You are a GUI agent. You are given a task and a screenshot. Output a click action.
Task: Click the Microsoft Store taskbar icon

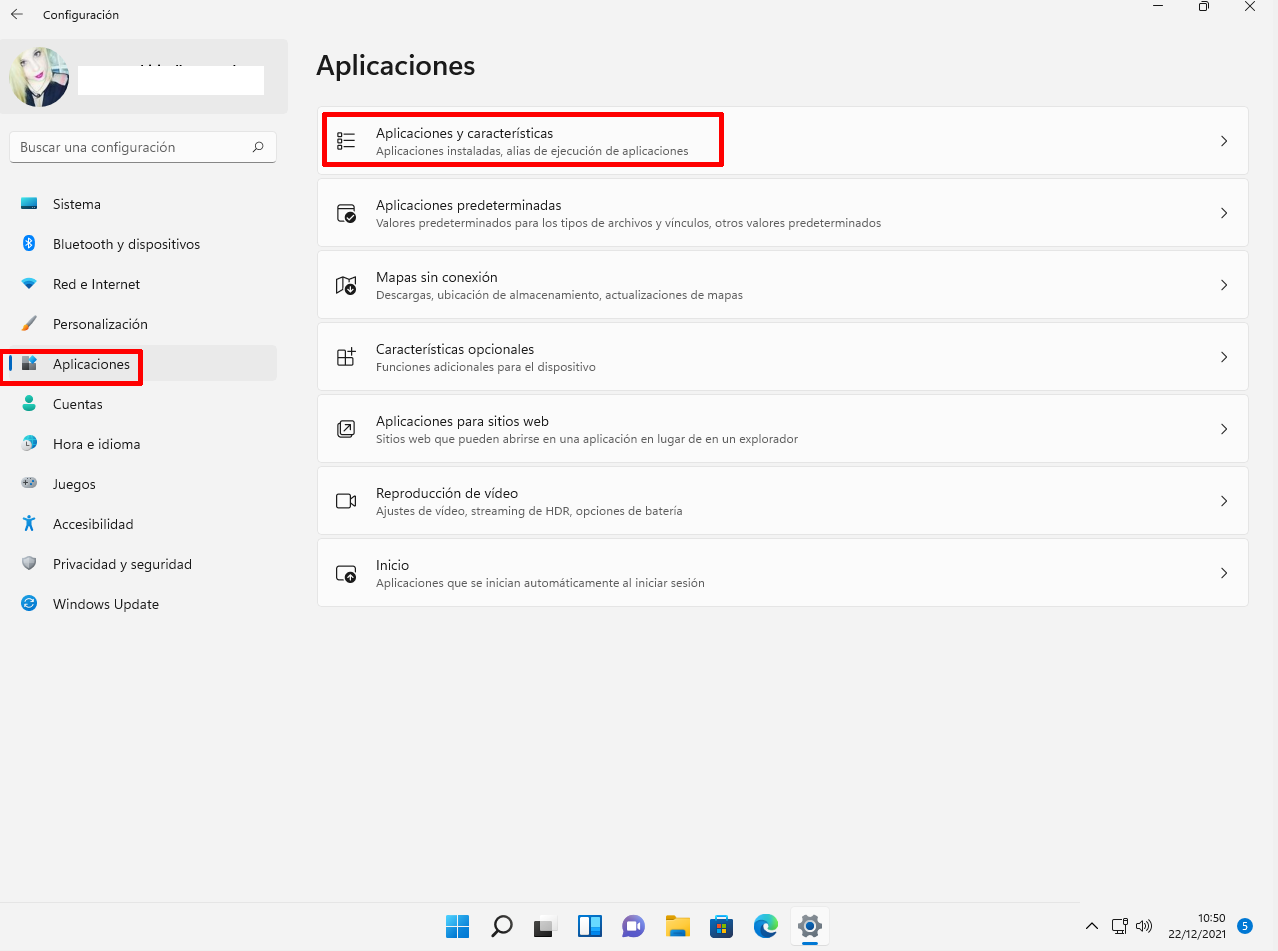pyautogui.click(x=721, y=926)
